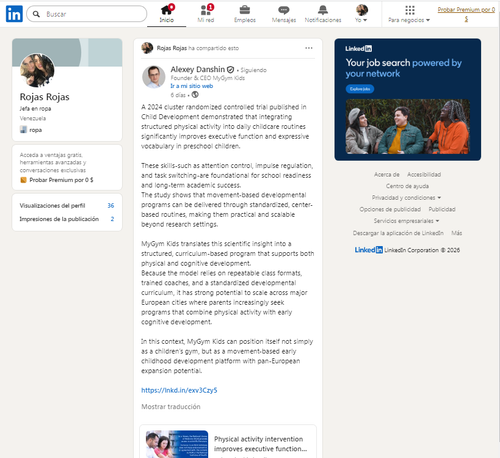This screenshot has width=500, height=458.
Task: Expand the Para negocios dropdown
Action: pos(409,20)
